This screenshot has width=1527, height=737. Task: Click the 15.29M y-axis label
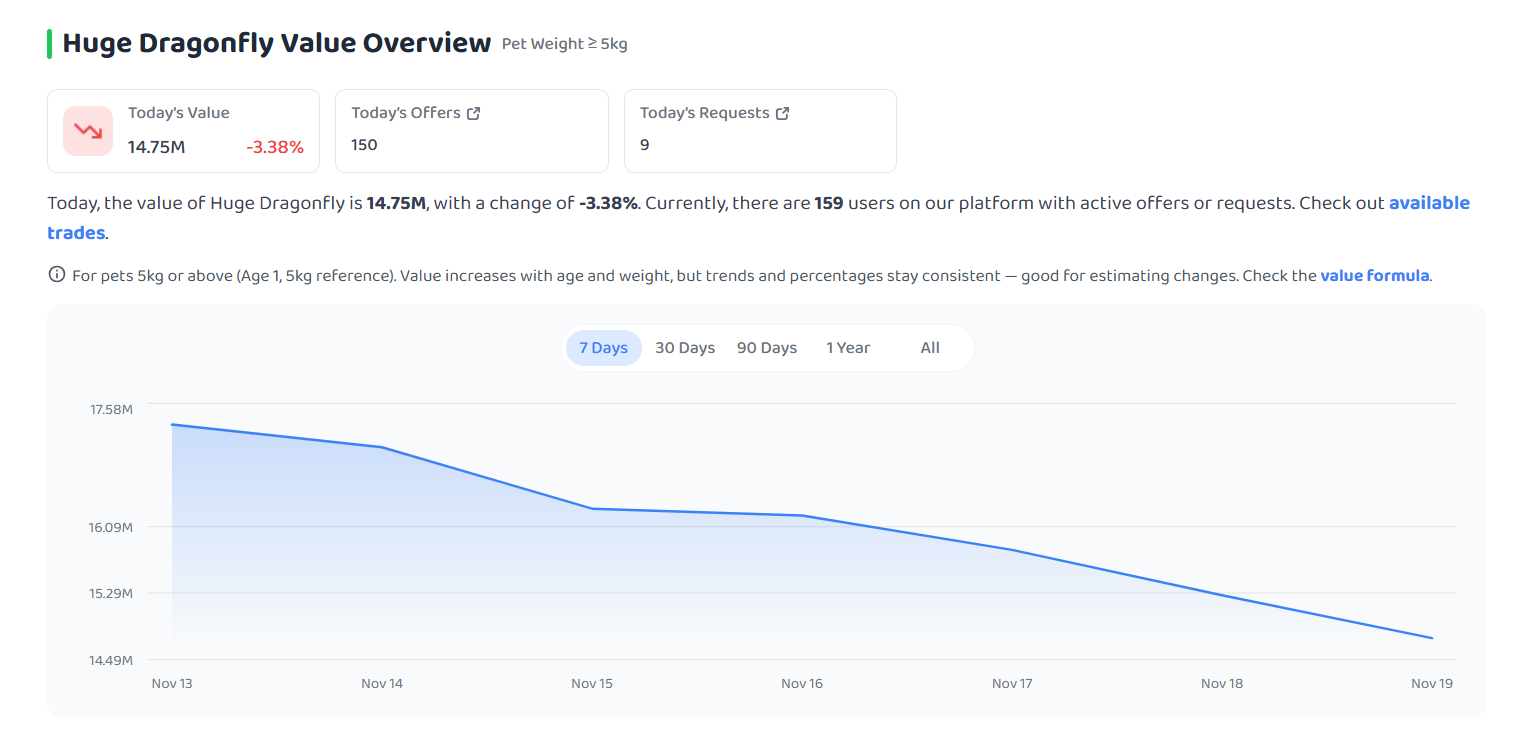pos(111,593)
